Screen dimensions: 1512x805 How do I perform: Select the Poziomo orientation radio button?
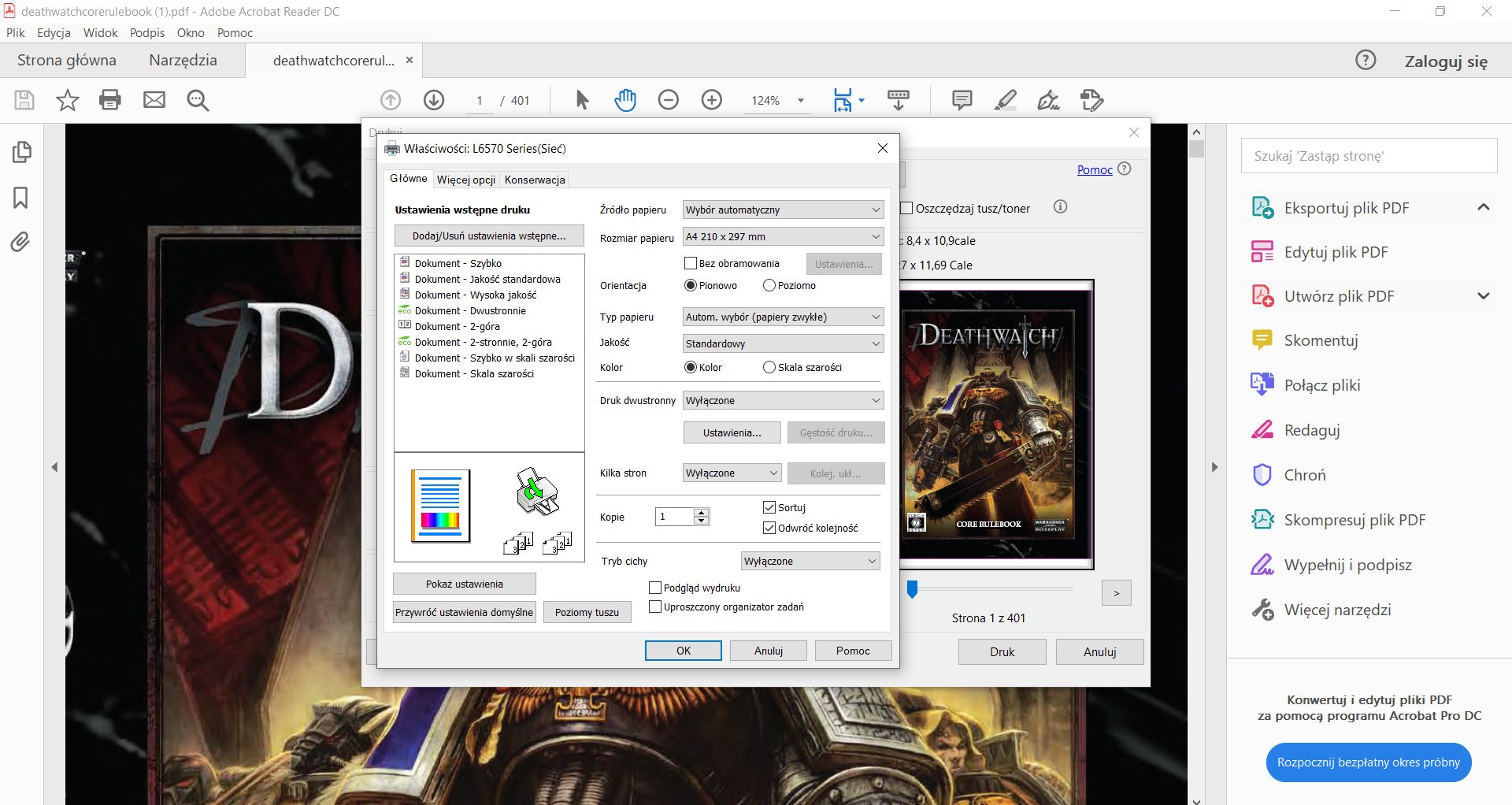(x=769, y=285)
